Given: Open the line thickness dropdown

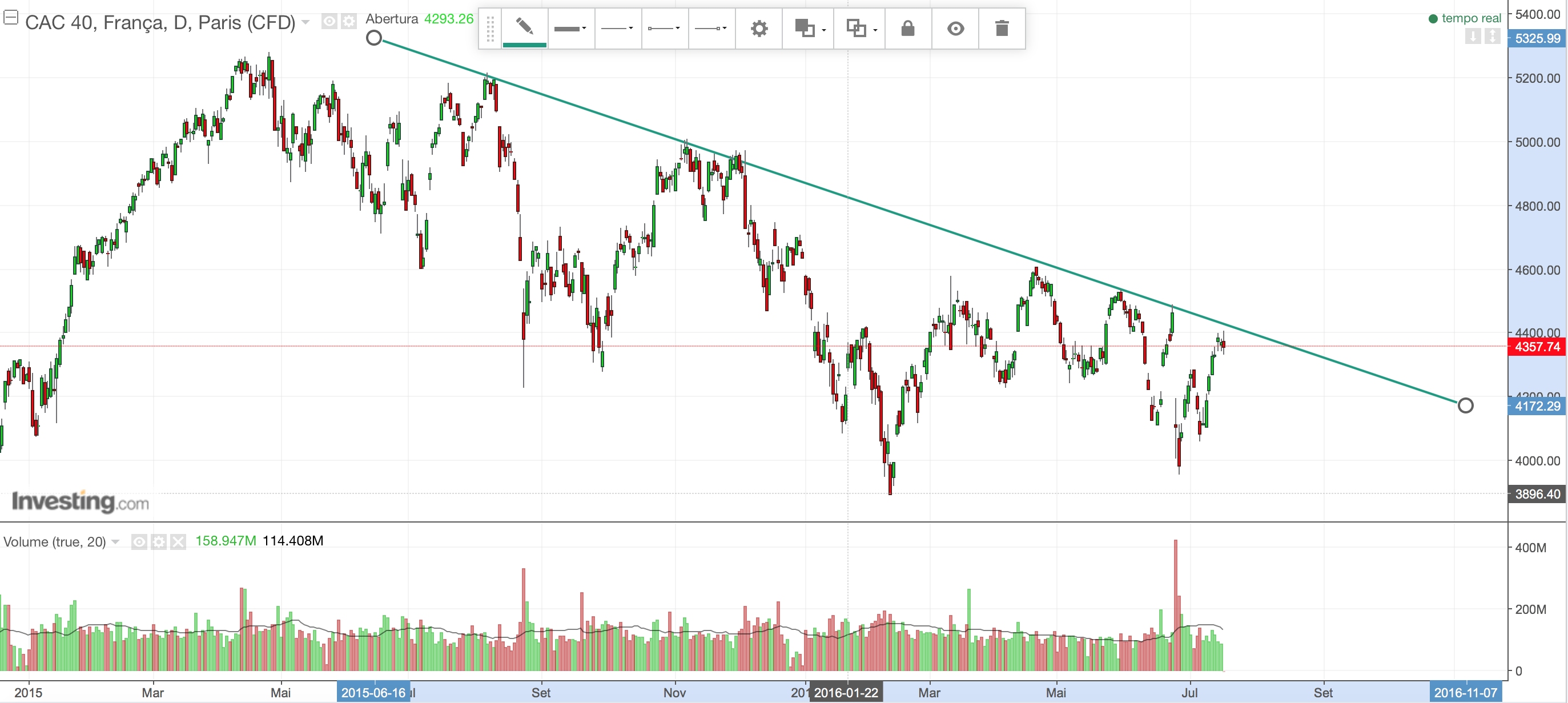Looking at the screenshot, I should point(570,29).
